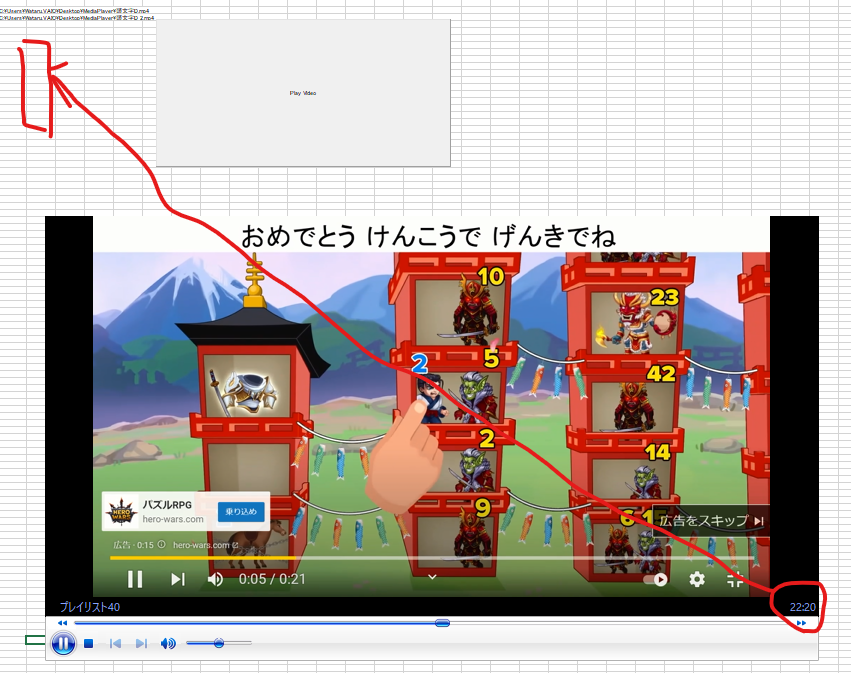Click the rewind double-arrow icon

click(62, 623)
